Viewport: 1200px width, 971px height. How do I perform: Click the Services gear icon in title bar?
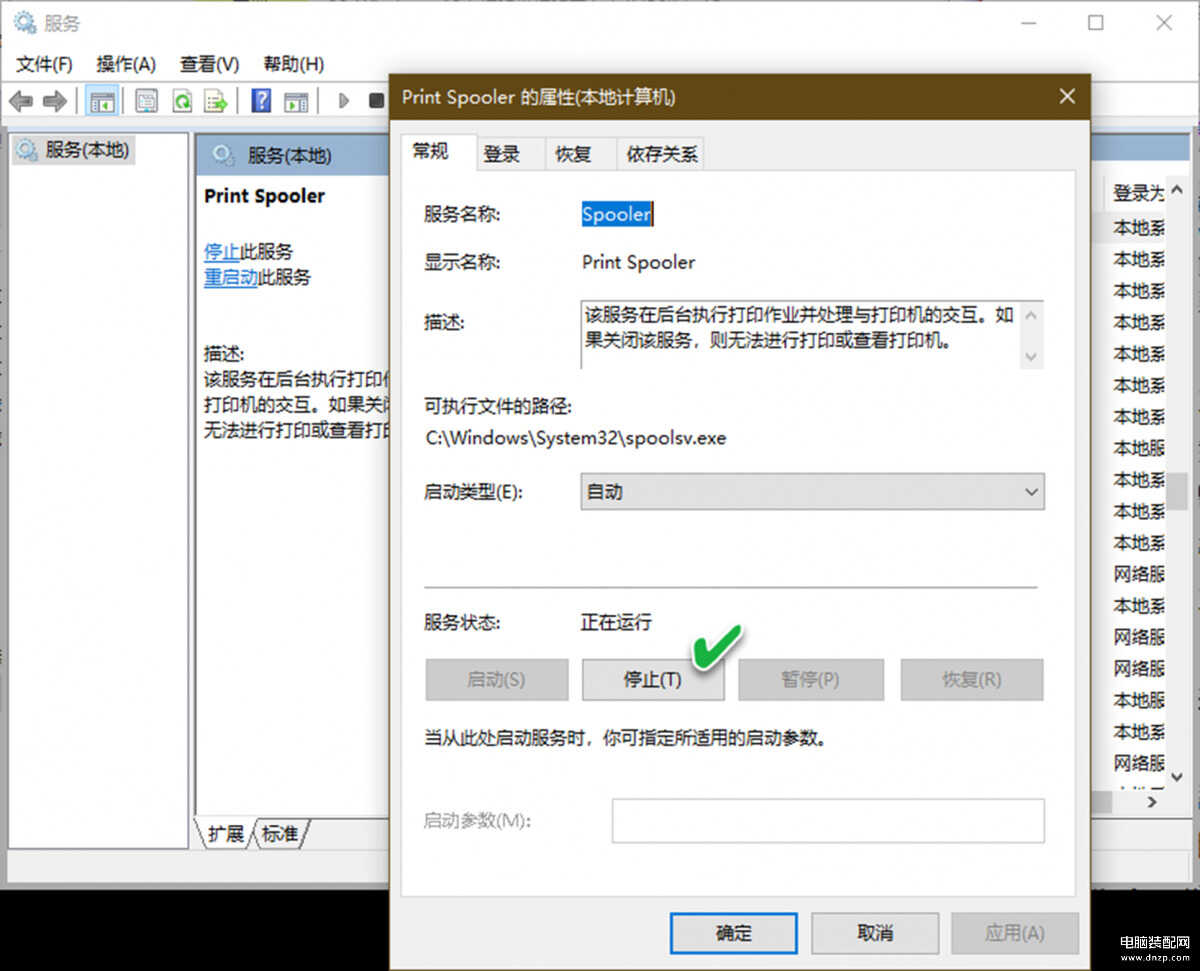(x=25, y=23)
